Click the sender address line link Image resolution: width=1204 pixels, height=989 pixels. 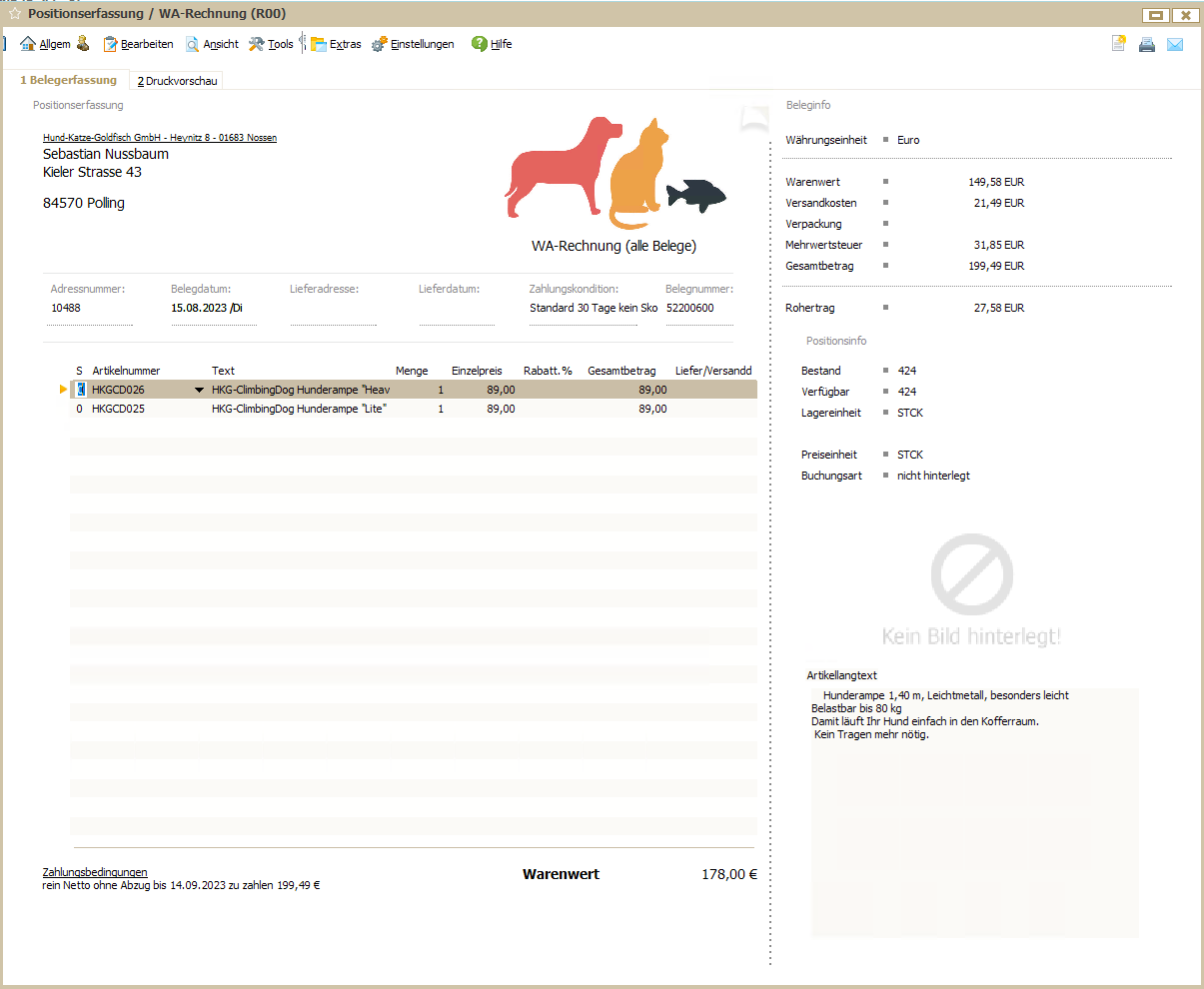[x=160, y=138]
